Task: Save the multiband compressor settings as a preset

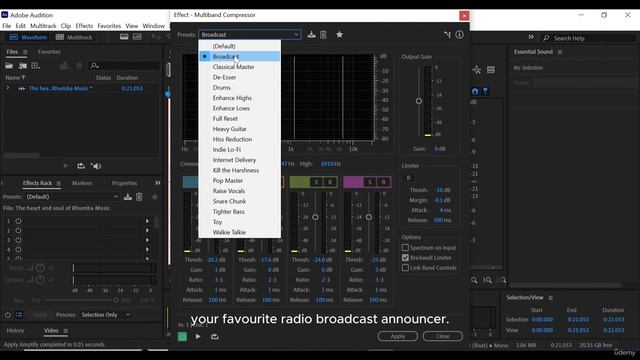Action: [311, 35]
